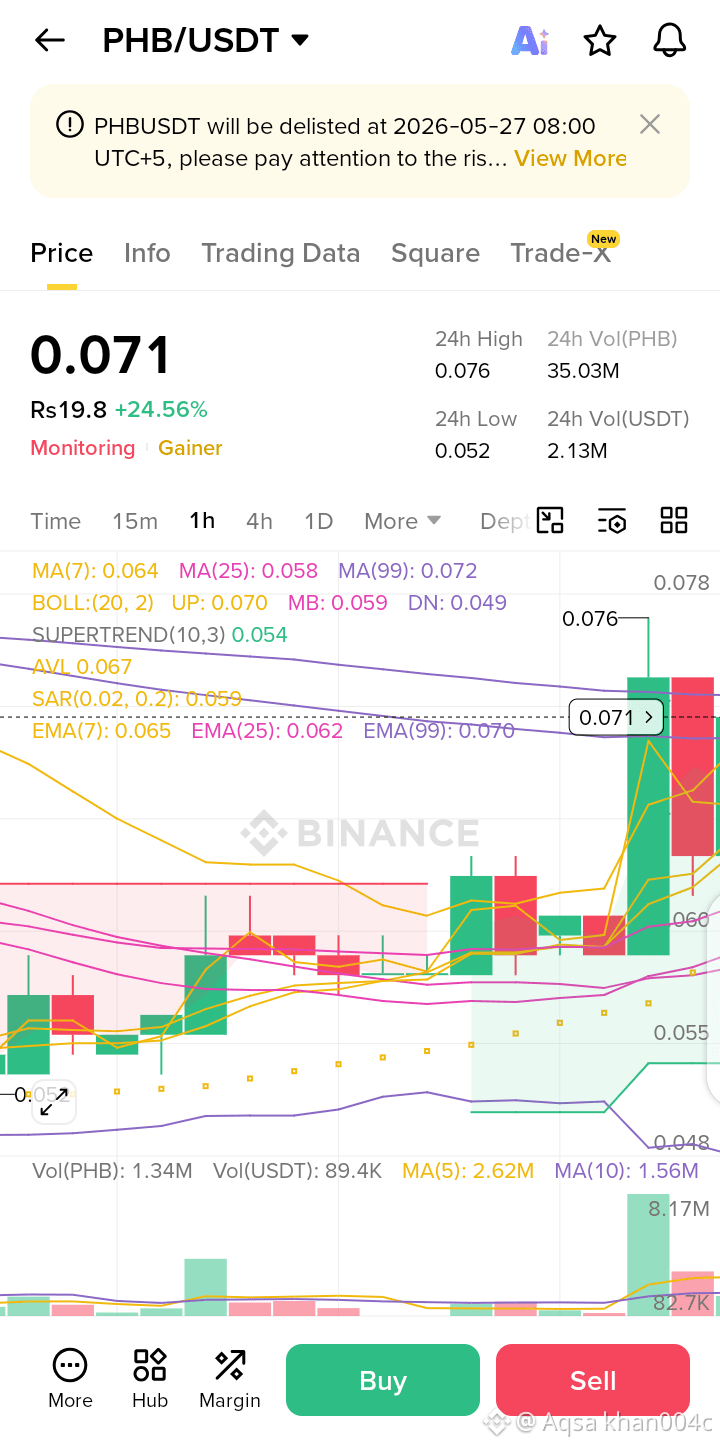Open the Depth chart option
Screen dimensions: 720x1447
coord(504,521)
